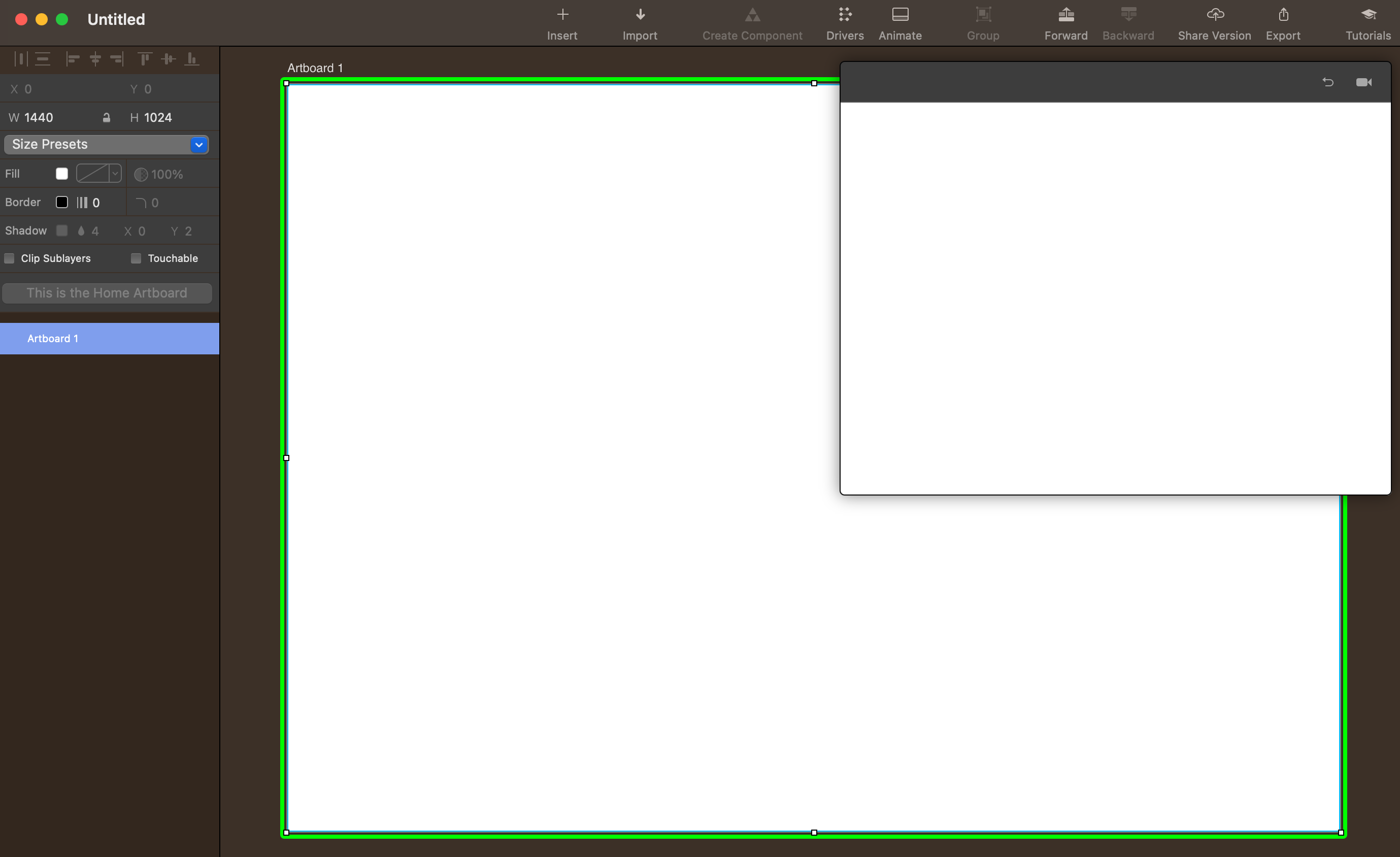Click the Untitled window title
The width and height of the screenshot is (1400, 857).
[116, 19]
